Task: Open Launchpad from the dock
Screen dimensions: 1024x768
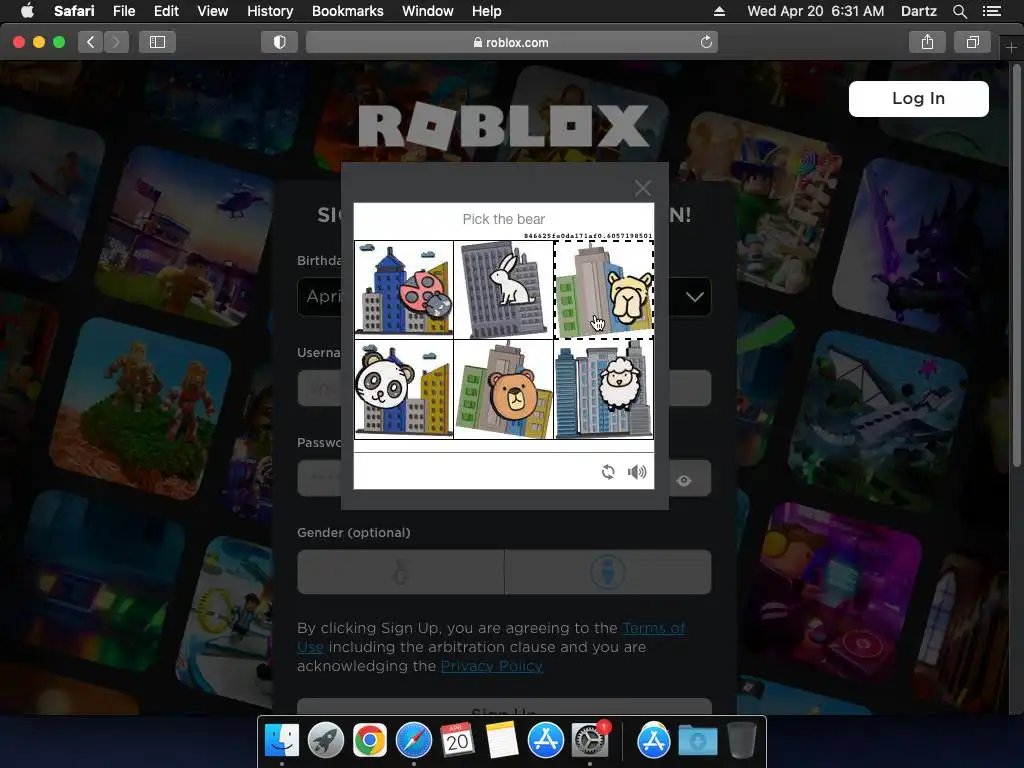Action: coord(326,741)
